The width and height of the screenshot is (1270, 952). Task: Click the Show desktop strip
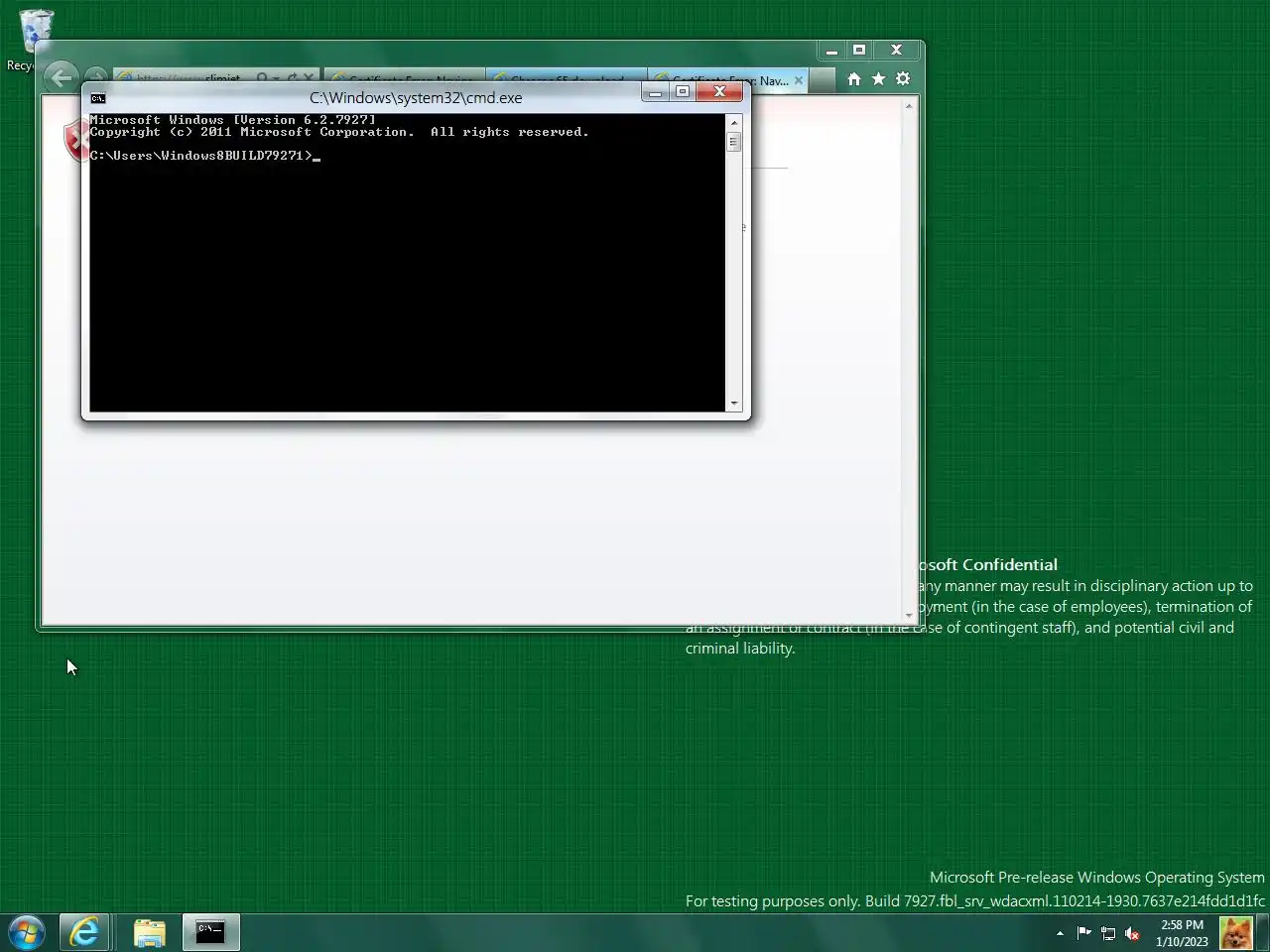[x=1263, y=933]
